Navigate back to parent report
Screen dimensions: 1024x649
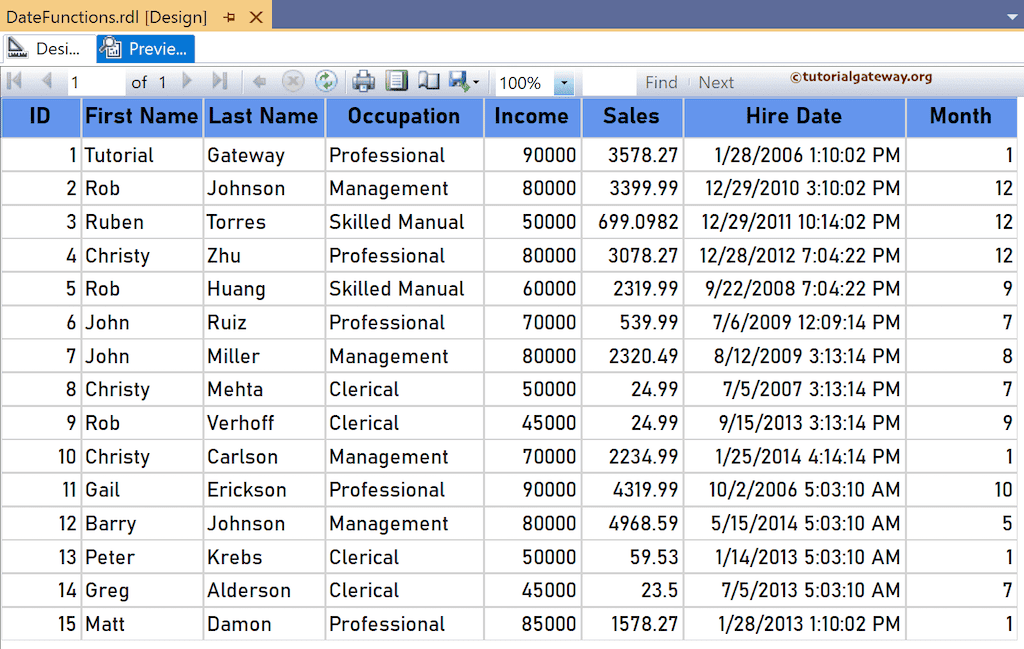(258, 83)
